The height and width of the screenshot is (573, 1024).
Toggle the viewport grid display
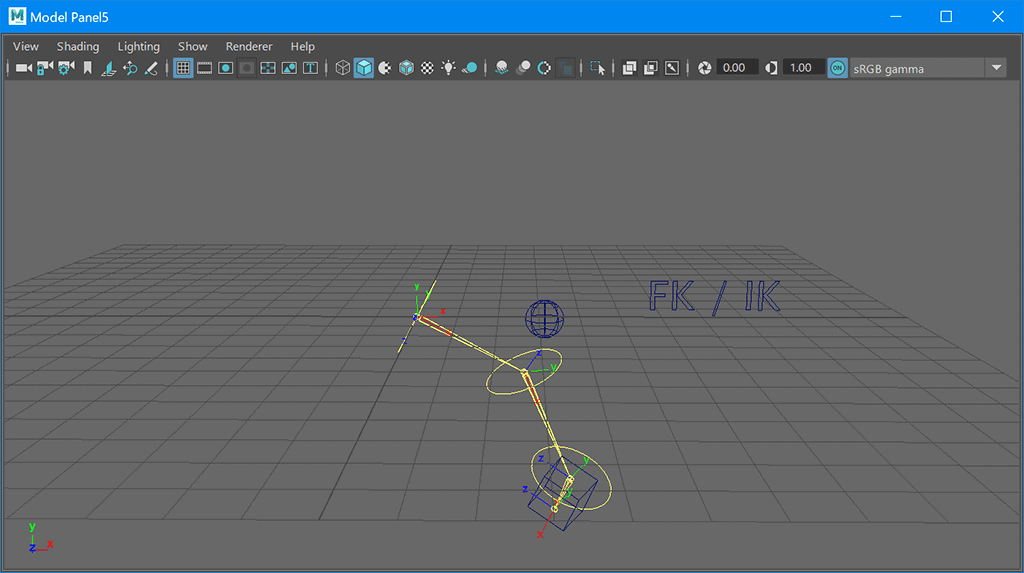click(x=183, y=68)
